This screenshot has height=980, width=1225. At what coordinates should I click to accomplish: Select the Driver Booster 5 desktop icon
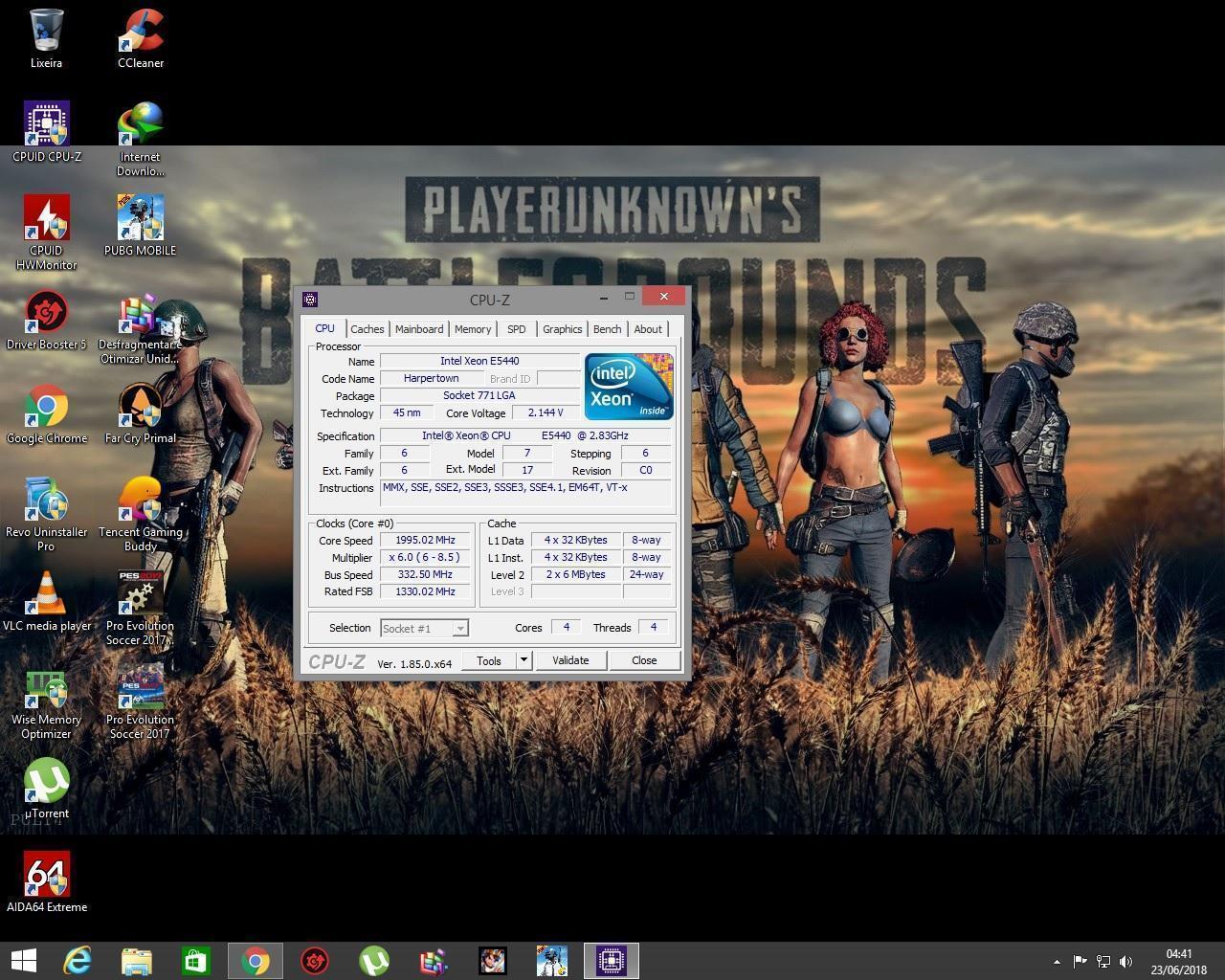[x=46, y=320]
